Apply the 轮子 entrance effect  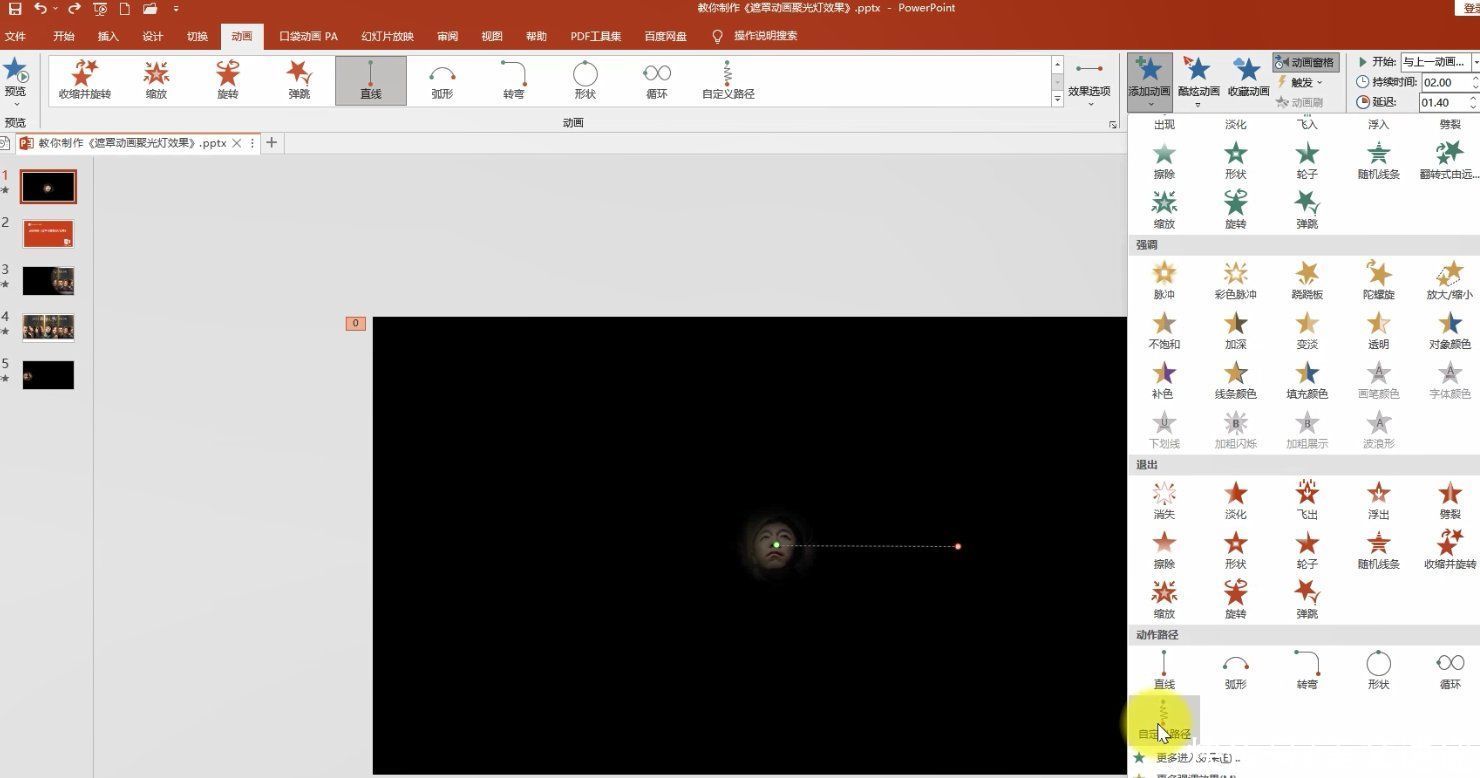coord(1307,160)
